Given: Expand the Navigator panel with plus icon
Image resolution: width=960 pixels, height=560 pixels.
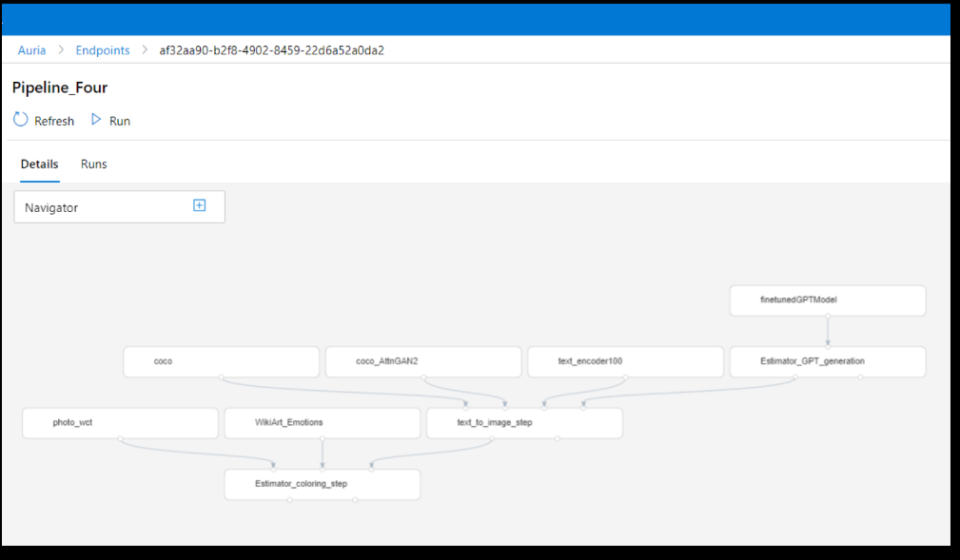Looking at the screenshot, I should coord(200,206).
